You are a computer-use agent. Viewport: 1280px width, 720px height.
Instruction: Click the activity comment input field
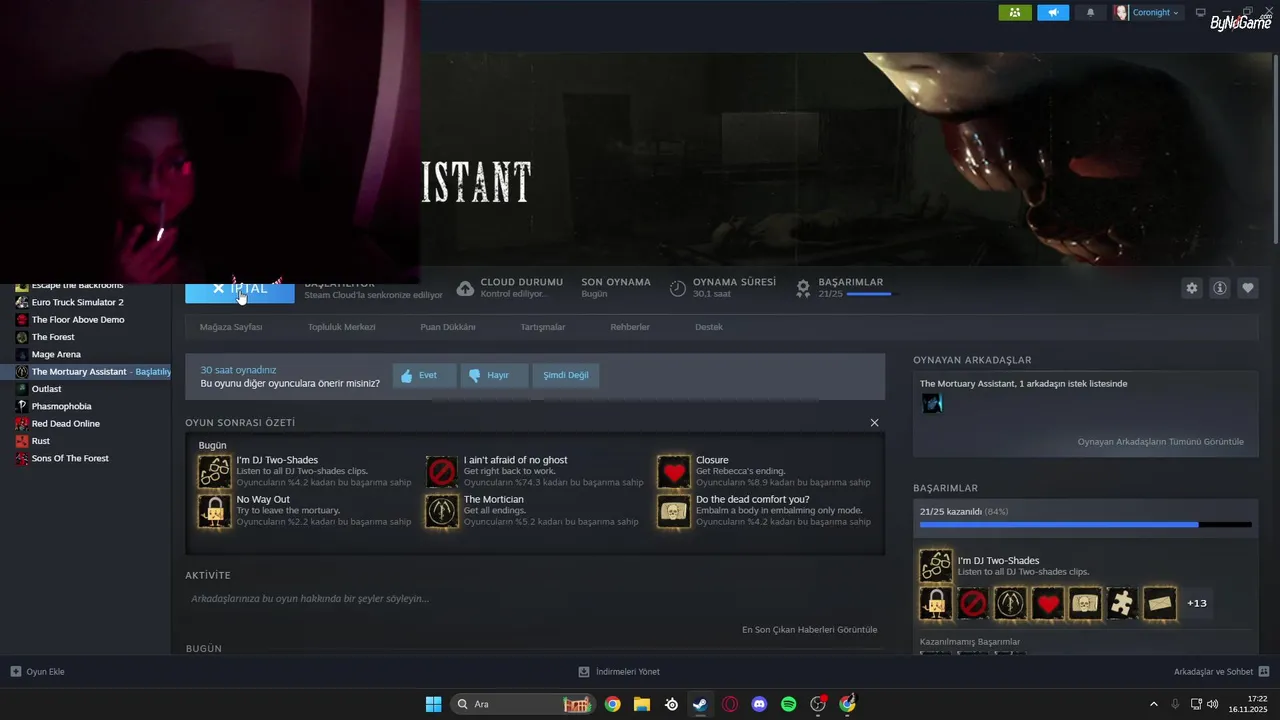(535, 599)
